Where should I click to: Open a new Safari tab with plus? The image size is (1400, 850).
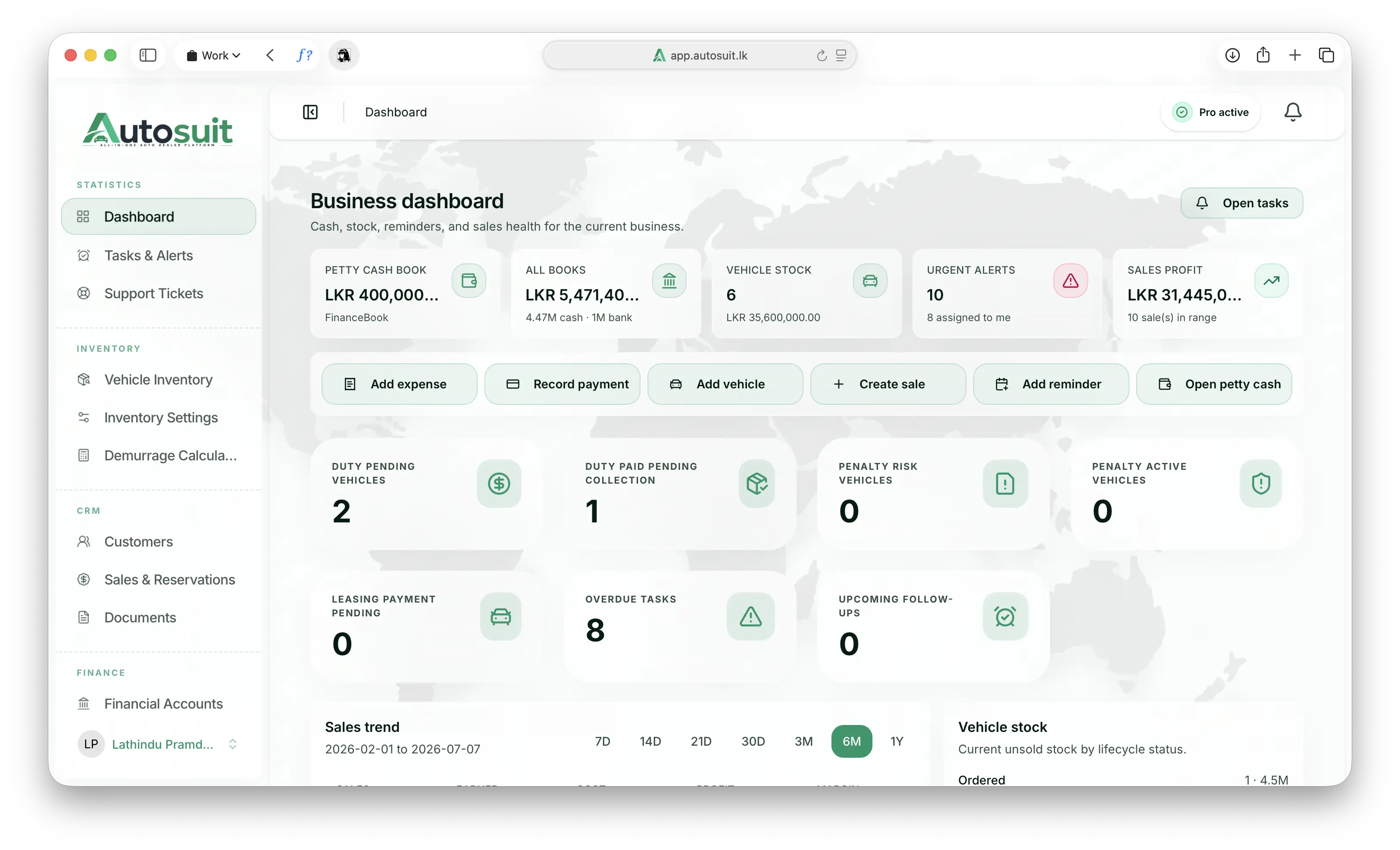1295,55
